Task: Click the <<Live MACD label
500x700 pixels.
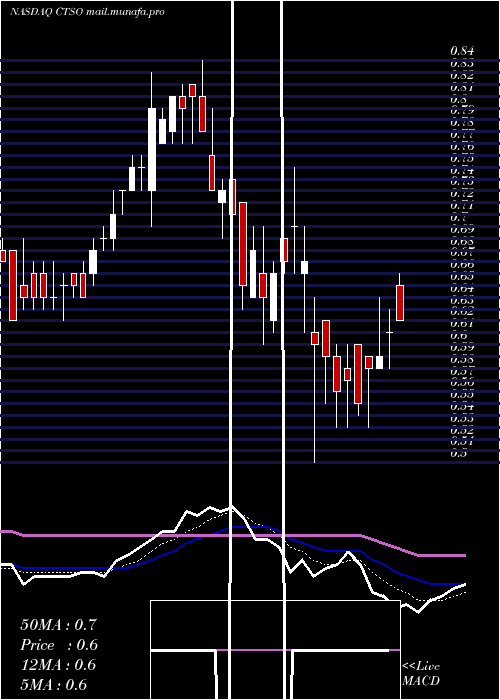Action: click(421, 674)
